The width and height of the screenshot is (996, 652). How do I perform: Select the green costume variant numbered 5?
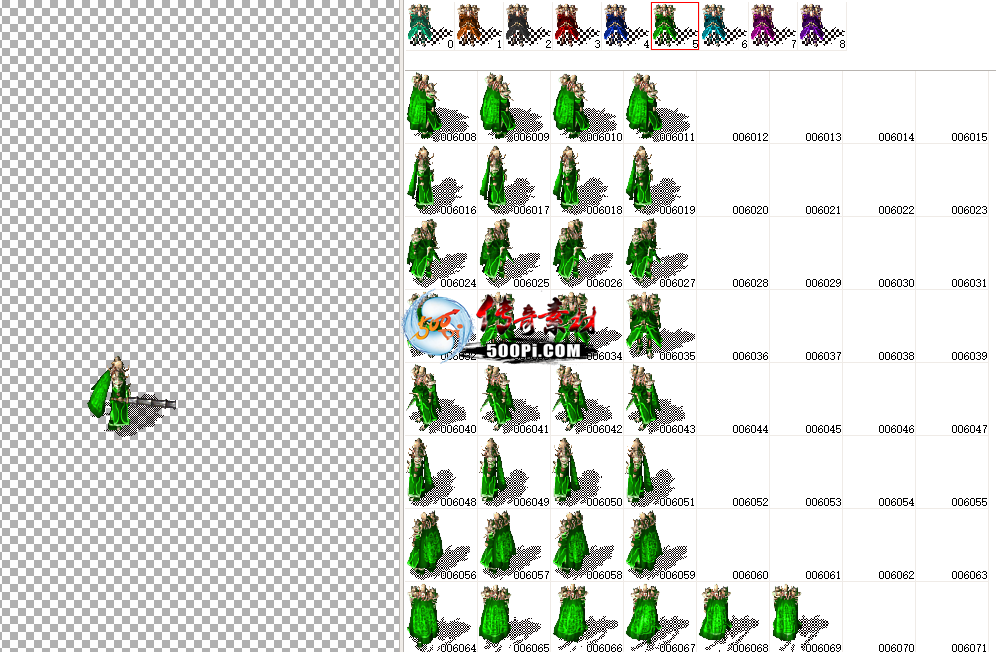(675, 26)
